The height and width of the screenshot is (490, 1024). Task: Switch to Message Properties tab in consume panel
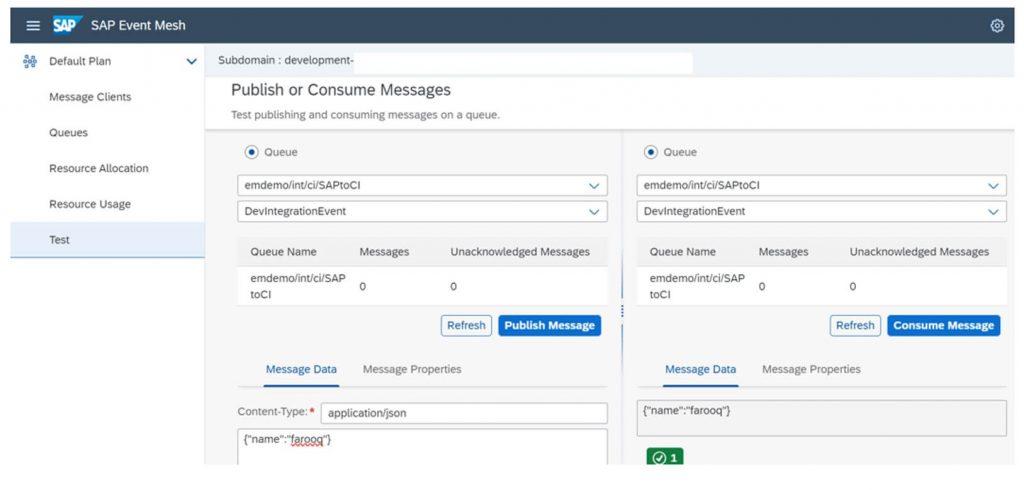click(x=811, y=369)
